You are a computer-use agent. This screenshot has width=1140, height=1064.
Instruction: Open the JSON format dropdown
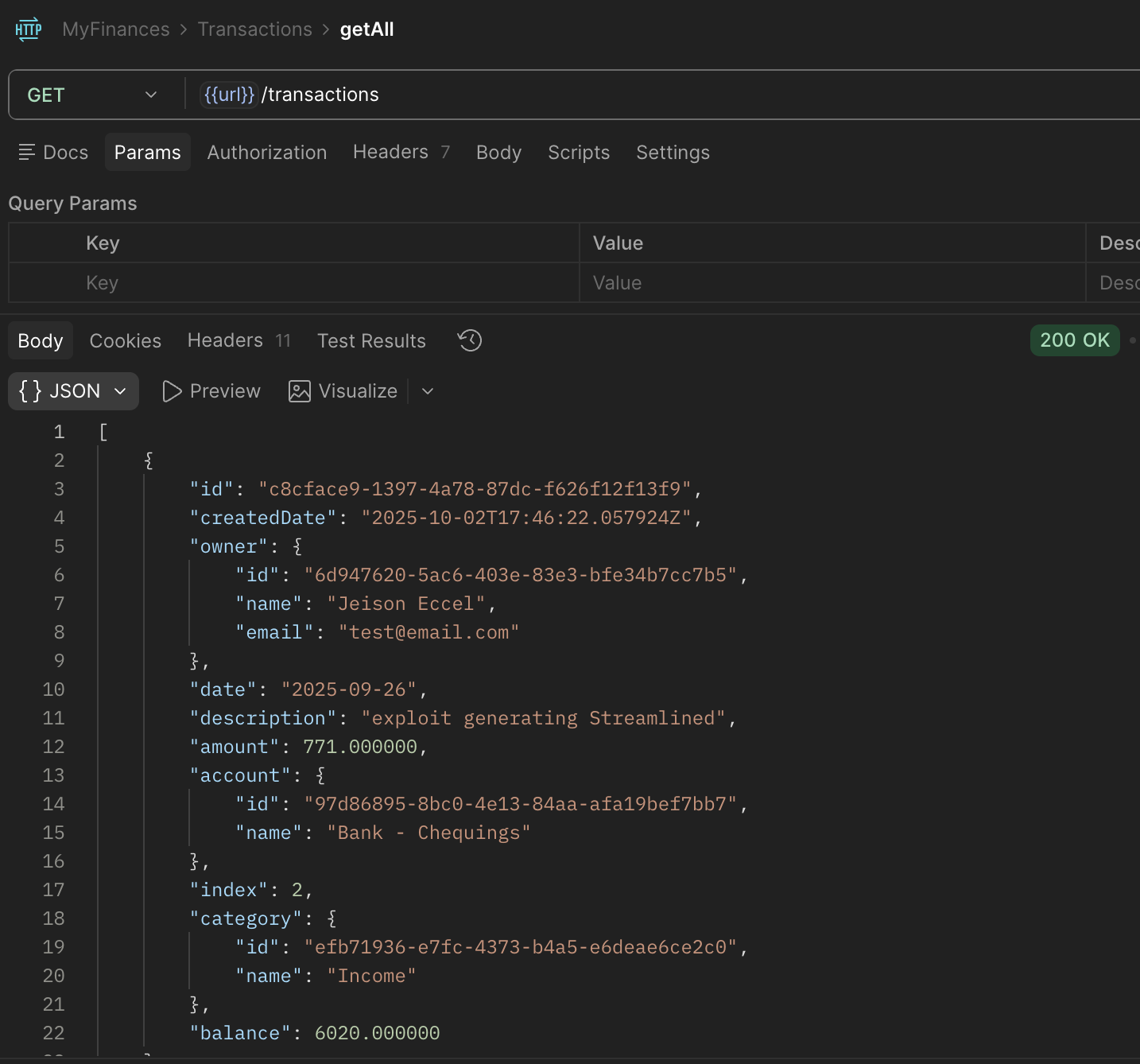[73, 391]
